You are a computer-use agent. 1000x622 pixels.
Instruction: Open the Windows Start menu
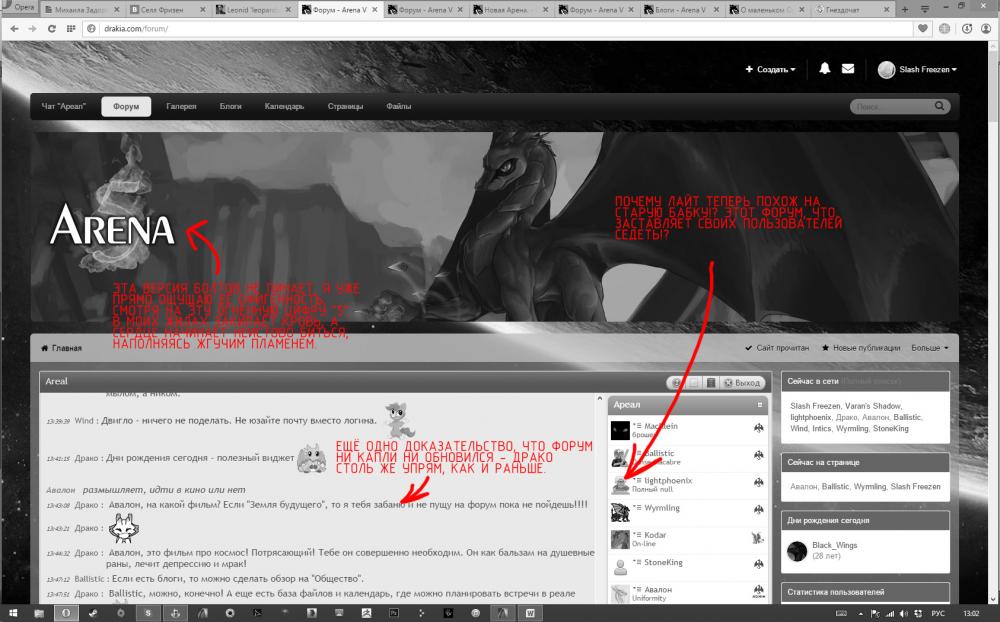12,613
